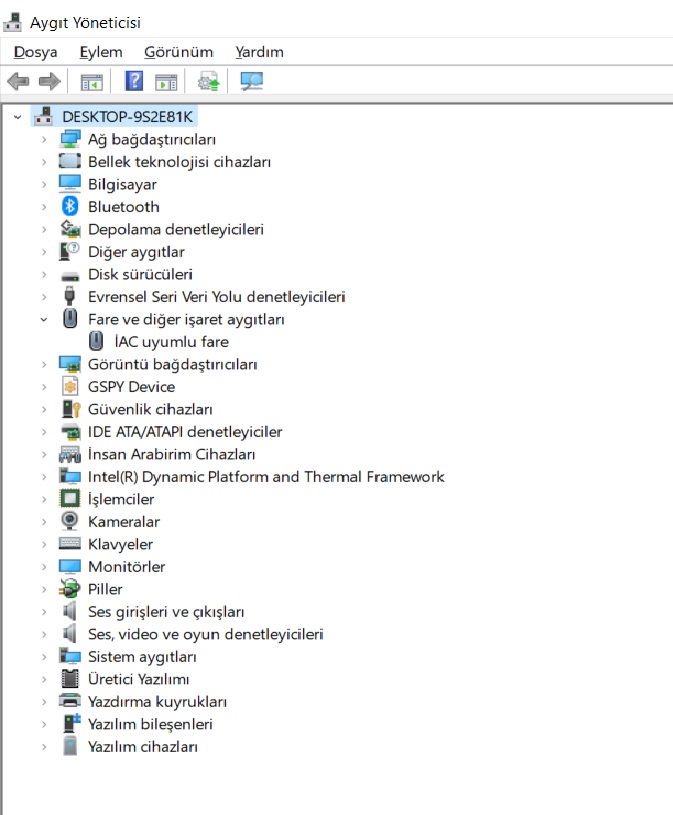This screenshot has width=673, height=815.
Task: Click the Kameralar webcam icon
Action: pyautogui.click(x=70, y=521)
